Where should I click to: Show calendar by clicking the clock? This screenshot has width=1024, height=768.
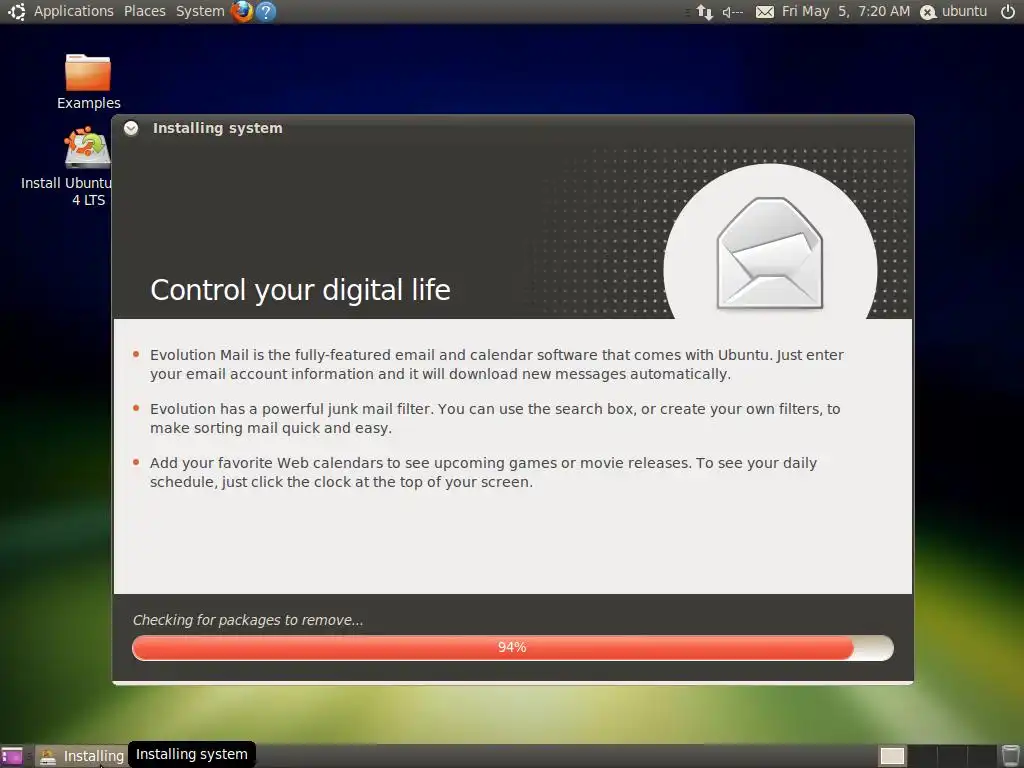(846, 11)
